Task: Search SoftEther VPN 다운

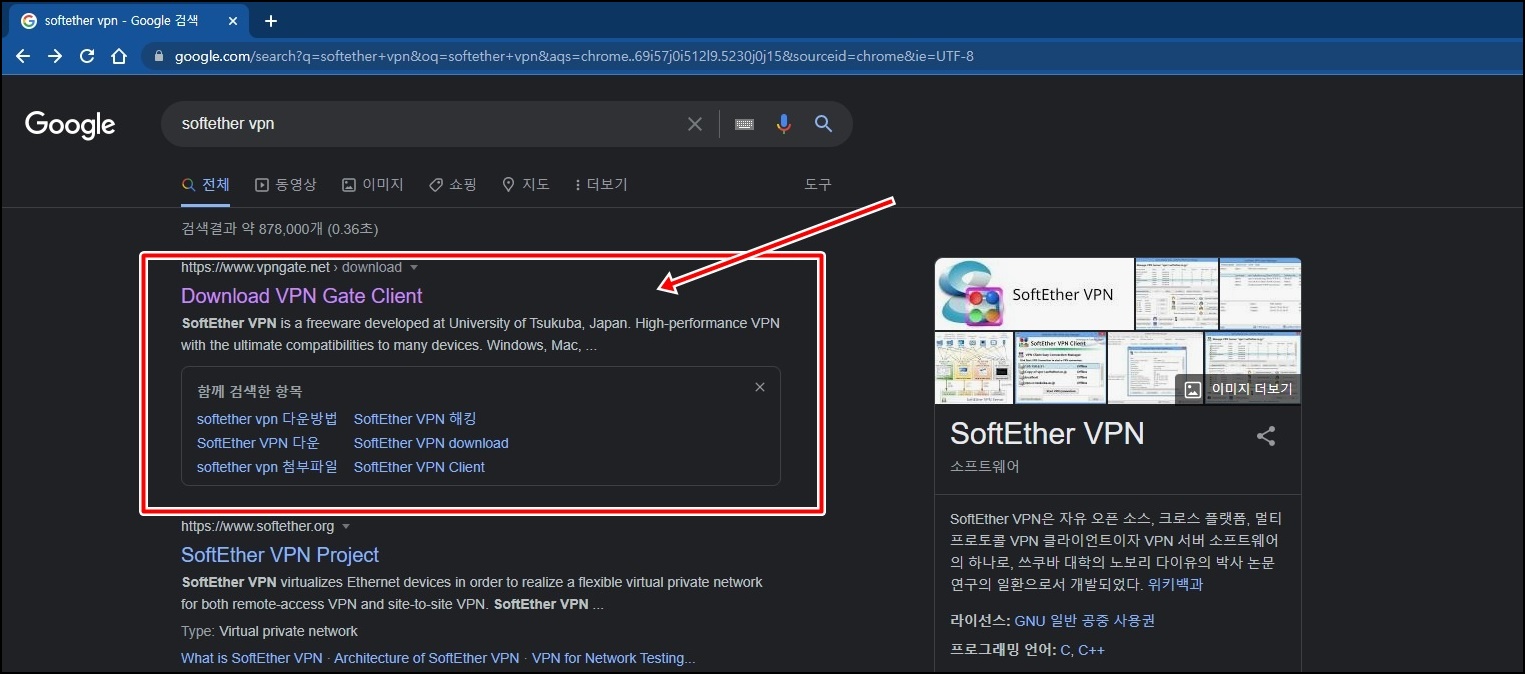Action: (x=258, y=443)
